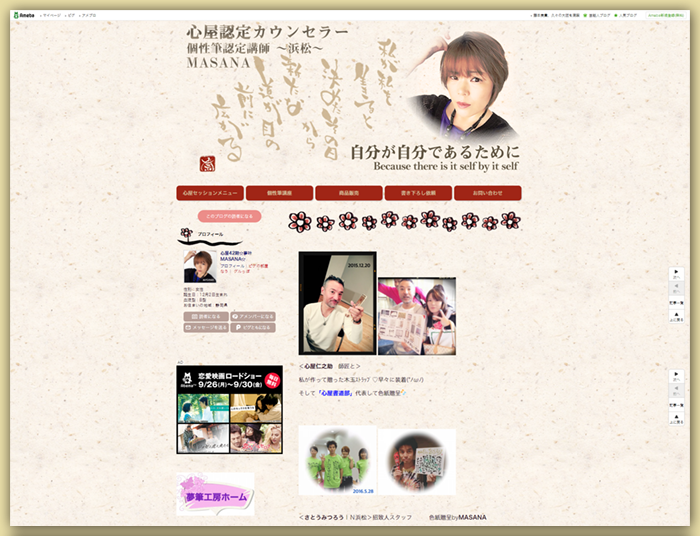Viewport: 700px width, 536px height.
Task: Open the photo of man holding shikishi
Action: point(417,461)
